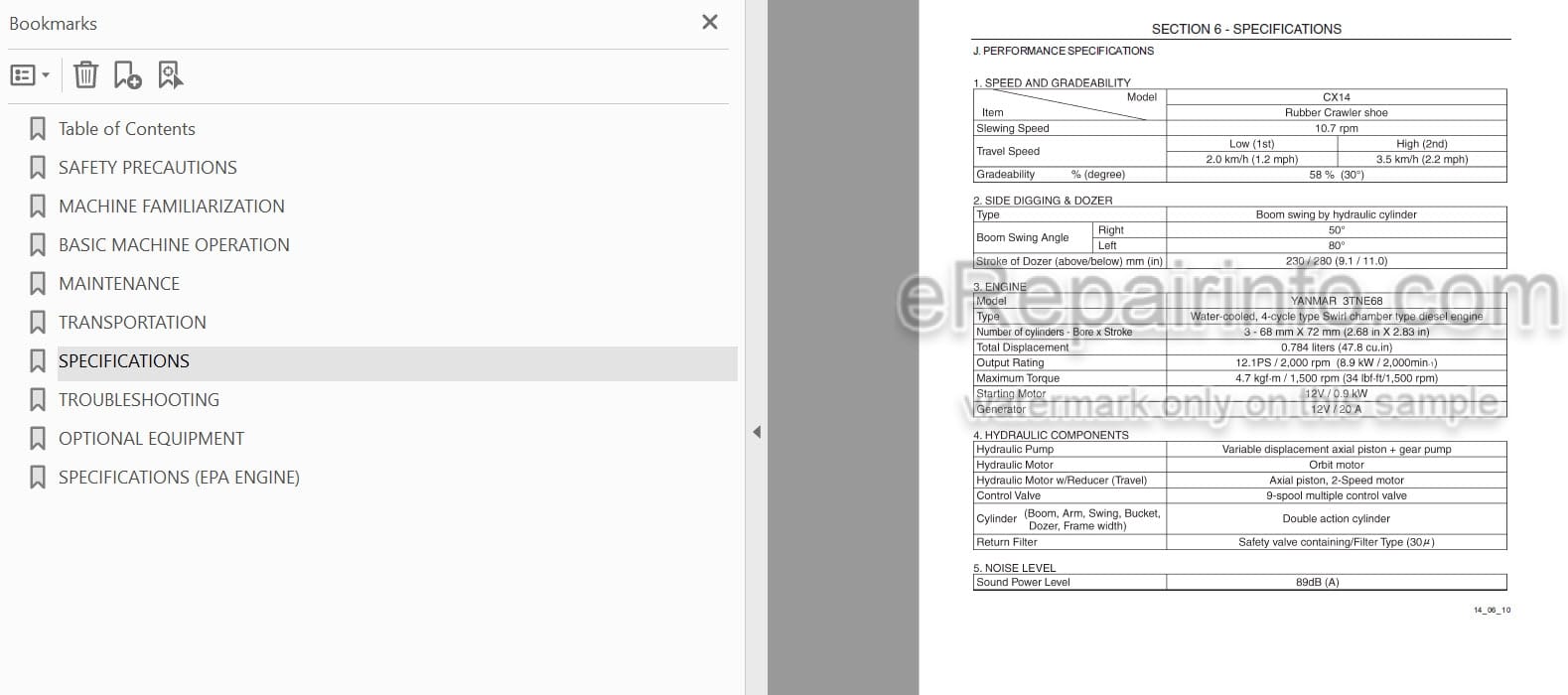Screen dimensions: 1568x695
Task: Click bookmark icon beside SAFETY PRECAUTIONS
Action: 38,168
